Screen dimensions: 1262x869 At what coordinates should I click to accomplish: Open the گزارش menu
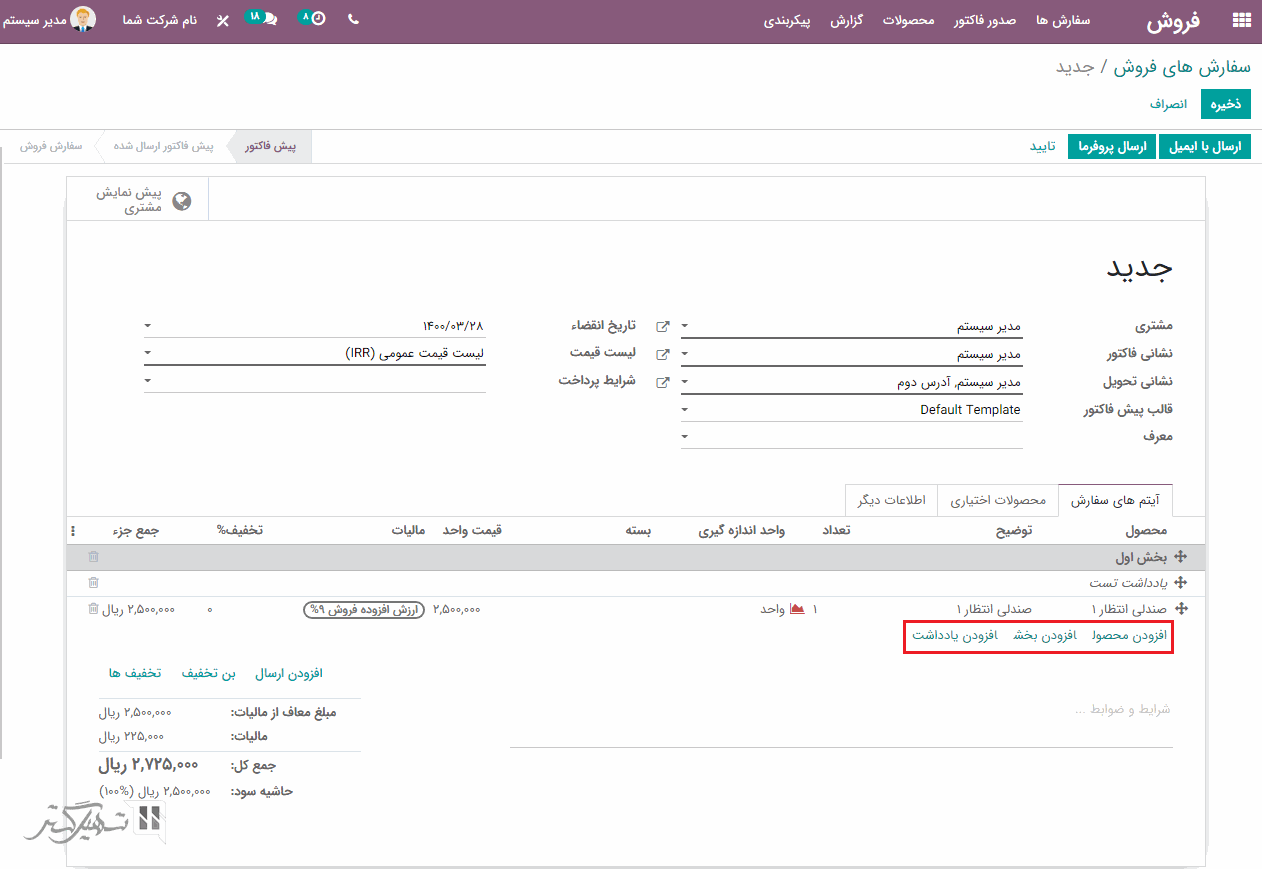846,20
